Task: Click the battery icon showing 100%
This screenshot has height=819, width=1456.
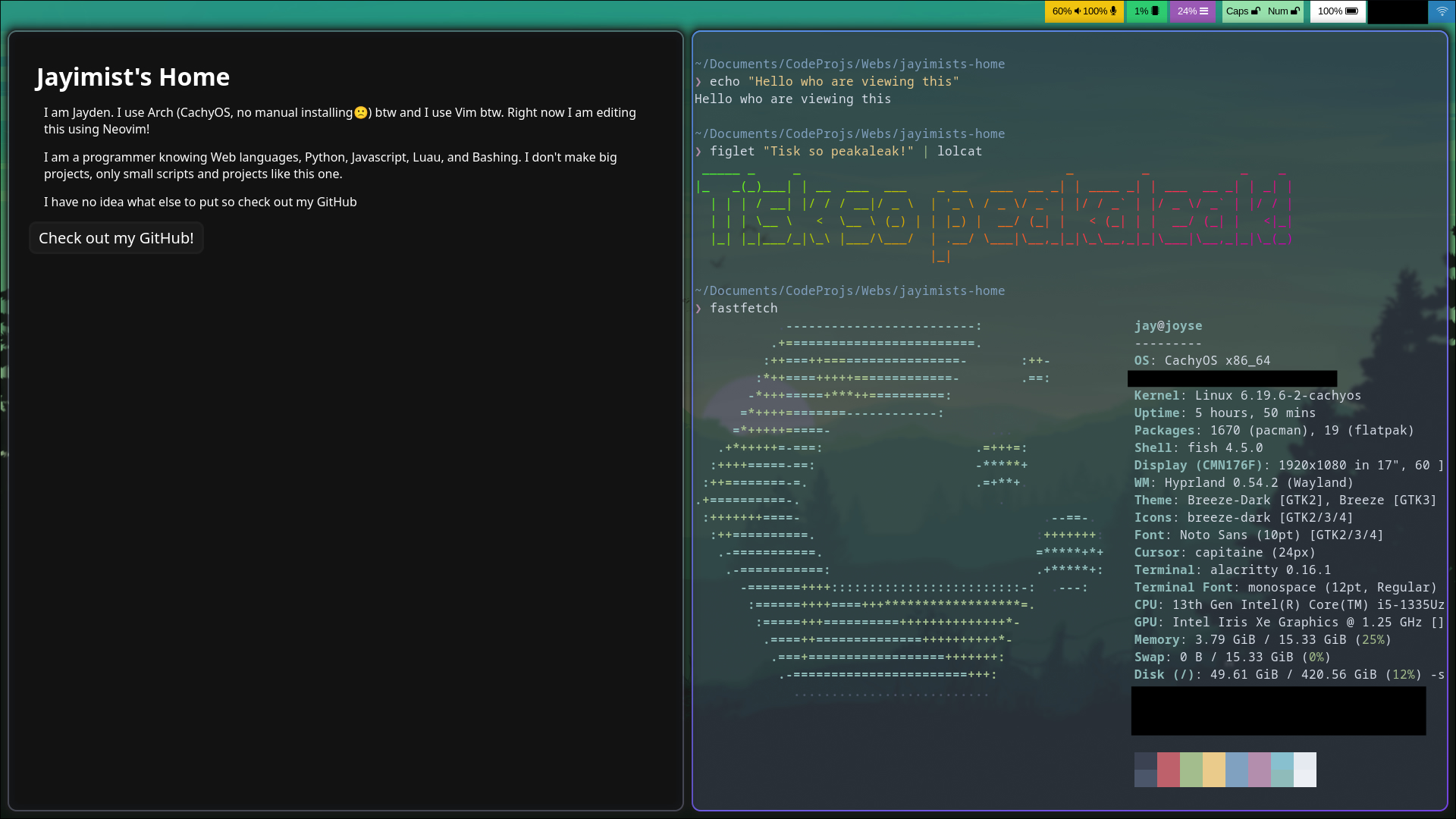Action: [1351, 11]
